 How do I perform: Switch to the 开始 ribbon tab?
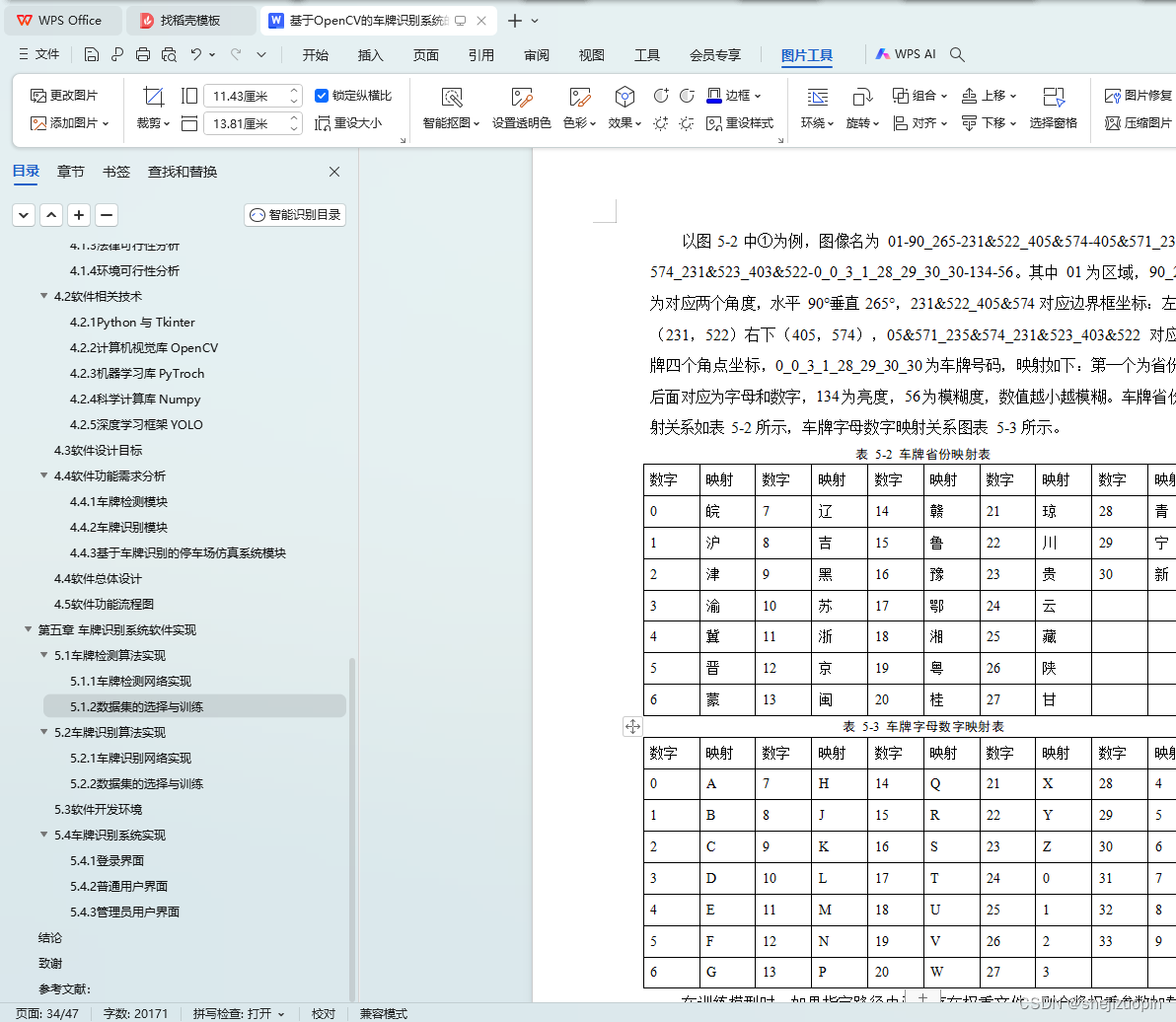[315, 54]
